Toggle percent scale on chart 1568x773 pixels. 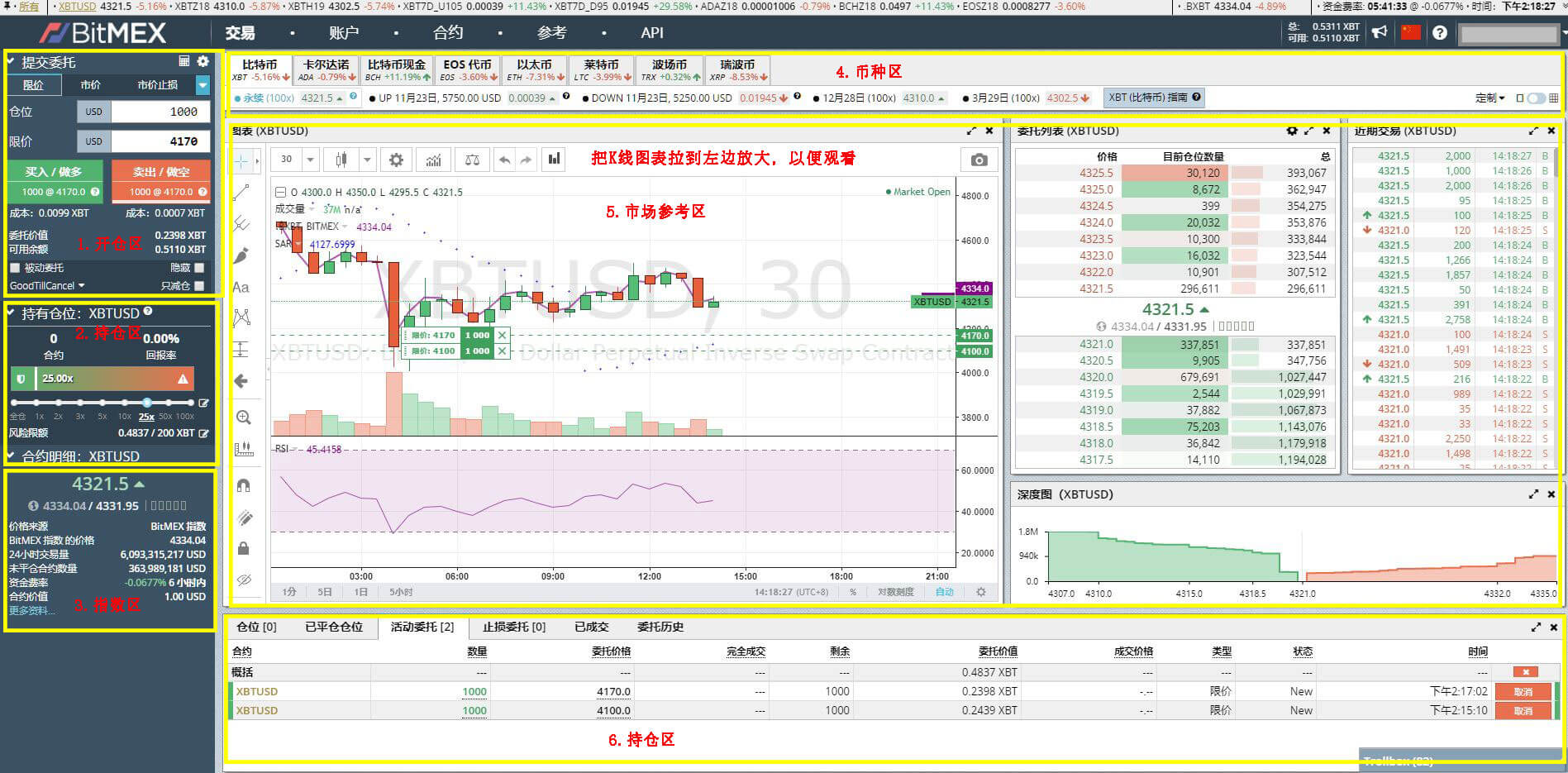coord(853,592)
